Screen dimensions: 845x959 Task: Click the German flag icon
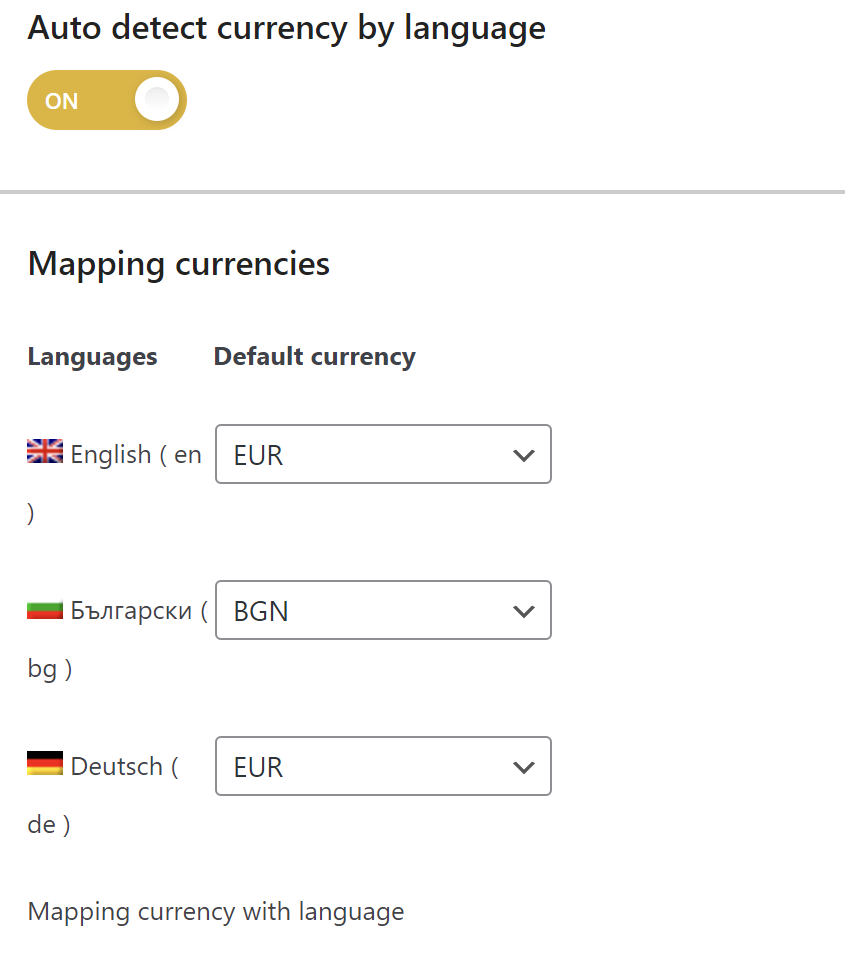[45, 764]
